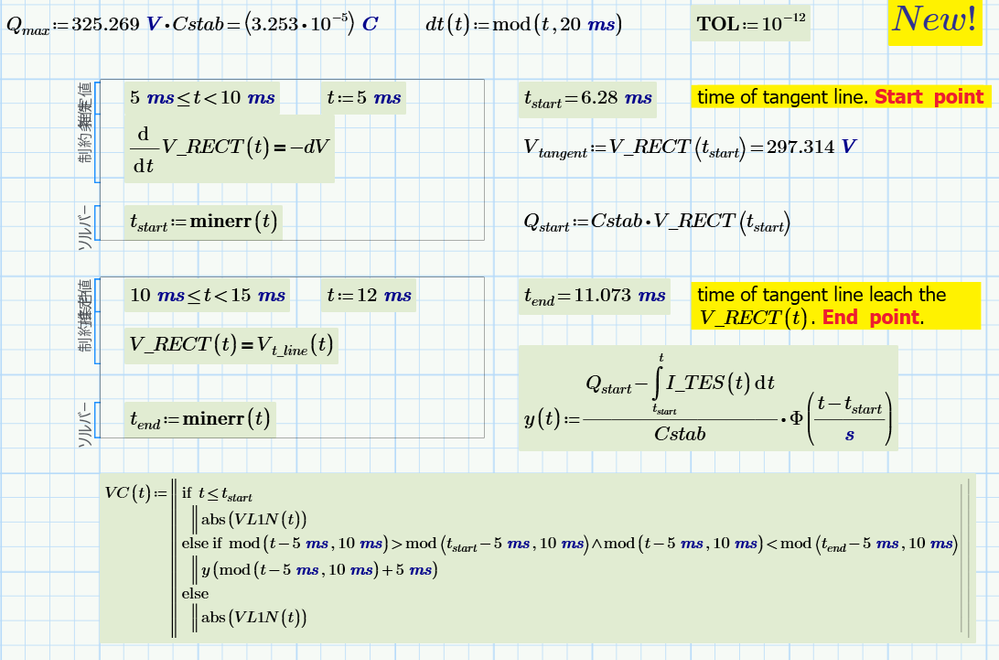The width and height of the screenshot is (999, 660).
Task: Select the Qstart definition equation
Action: (x=656, y=223)
